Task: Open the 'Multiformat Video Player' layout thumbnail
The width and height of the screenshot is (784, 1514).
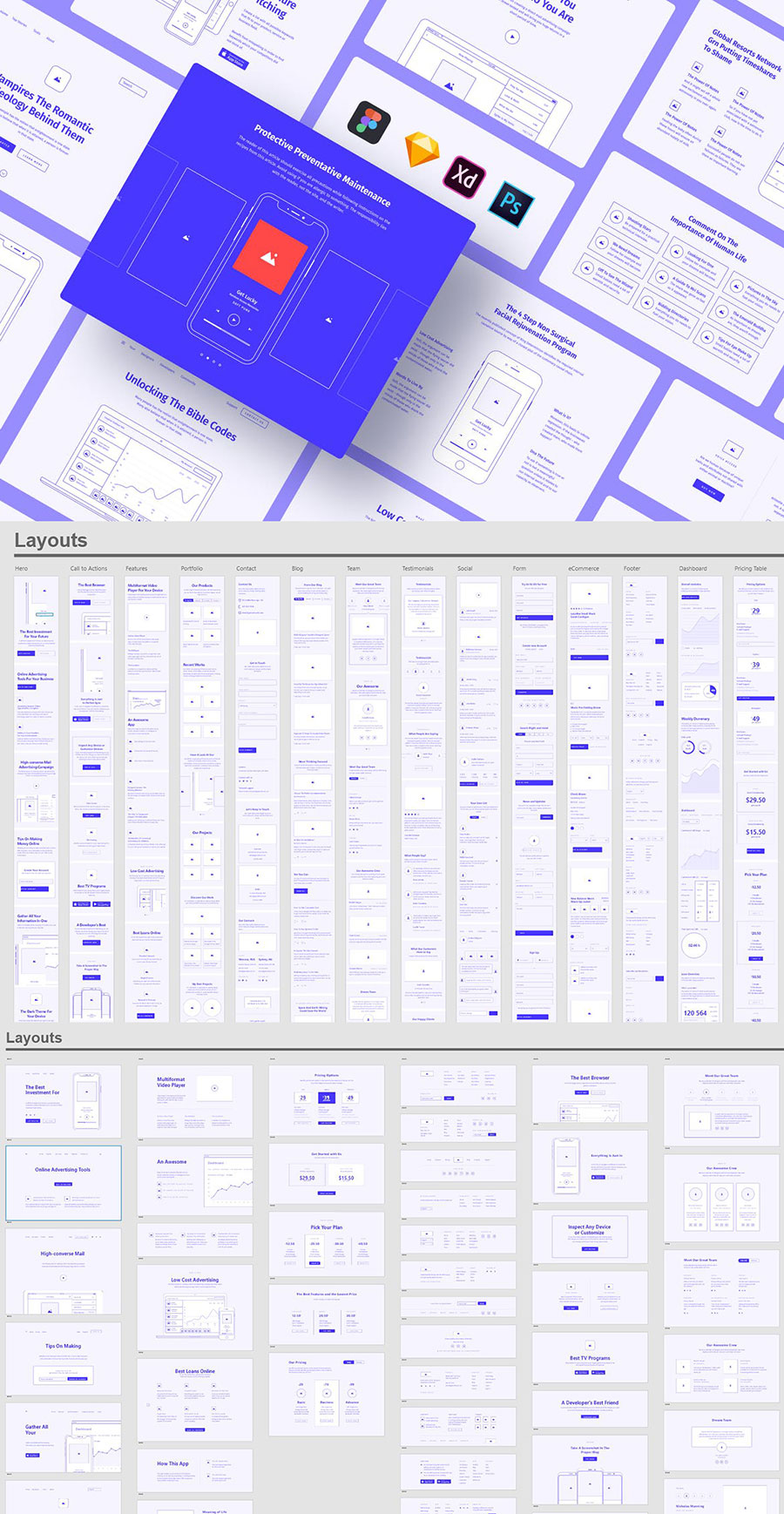Action: (x=195, y=1100)
